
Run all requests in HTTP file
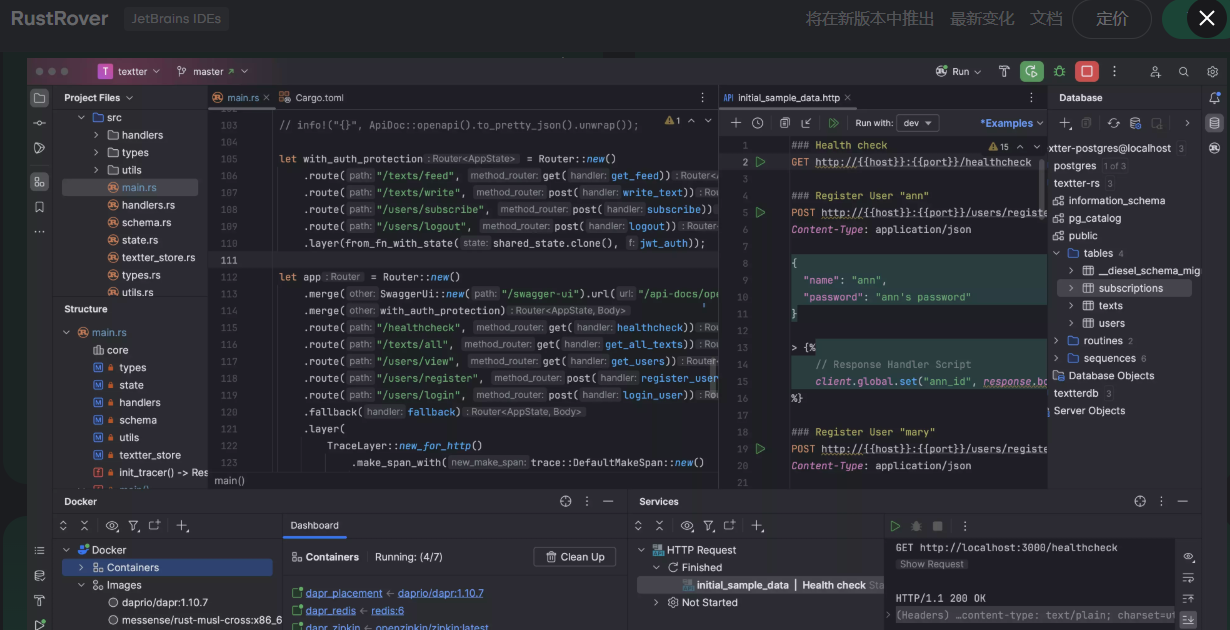[x=833, y=123]
